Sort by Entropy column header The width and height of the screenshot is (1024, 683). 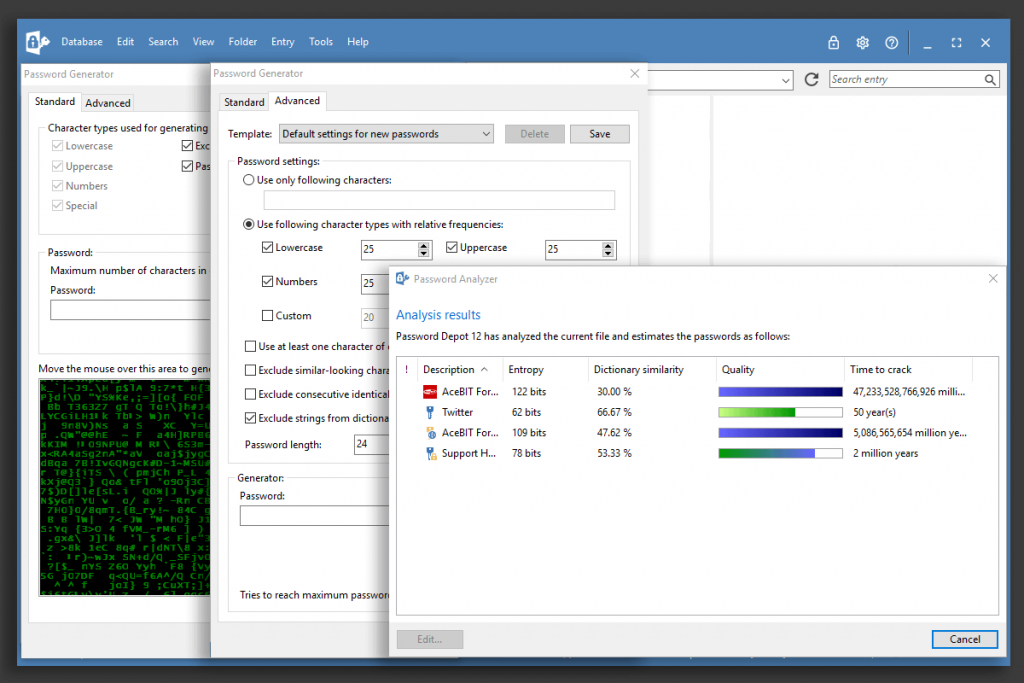(x=545, y=370)
